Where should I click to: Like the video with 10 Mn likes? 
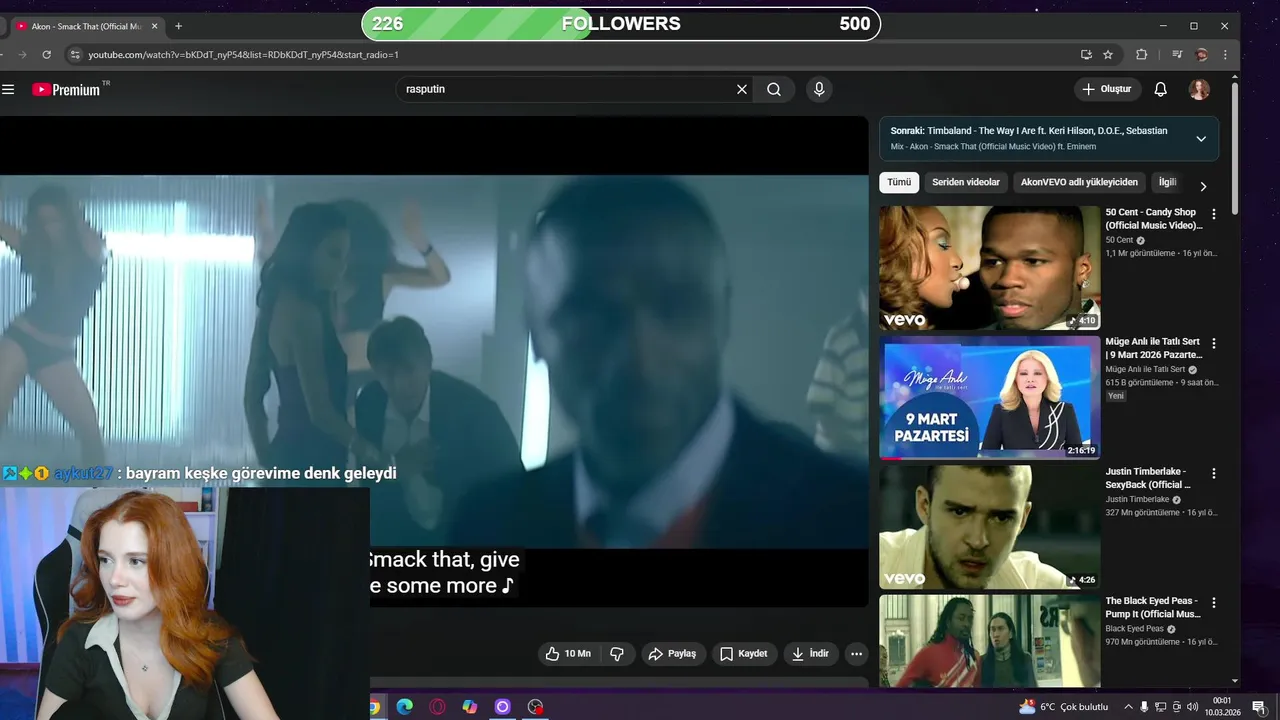[x=568, y=654]
